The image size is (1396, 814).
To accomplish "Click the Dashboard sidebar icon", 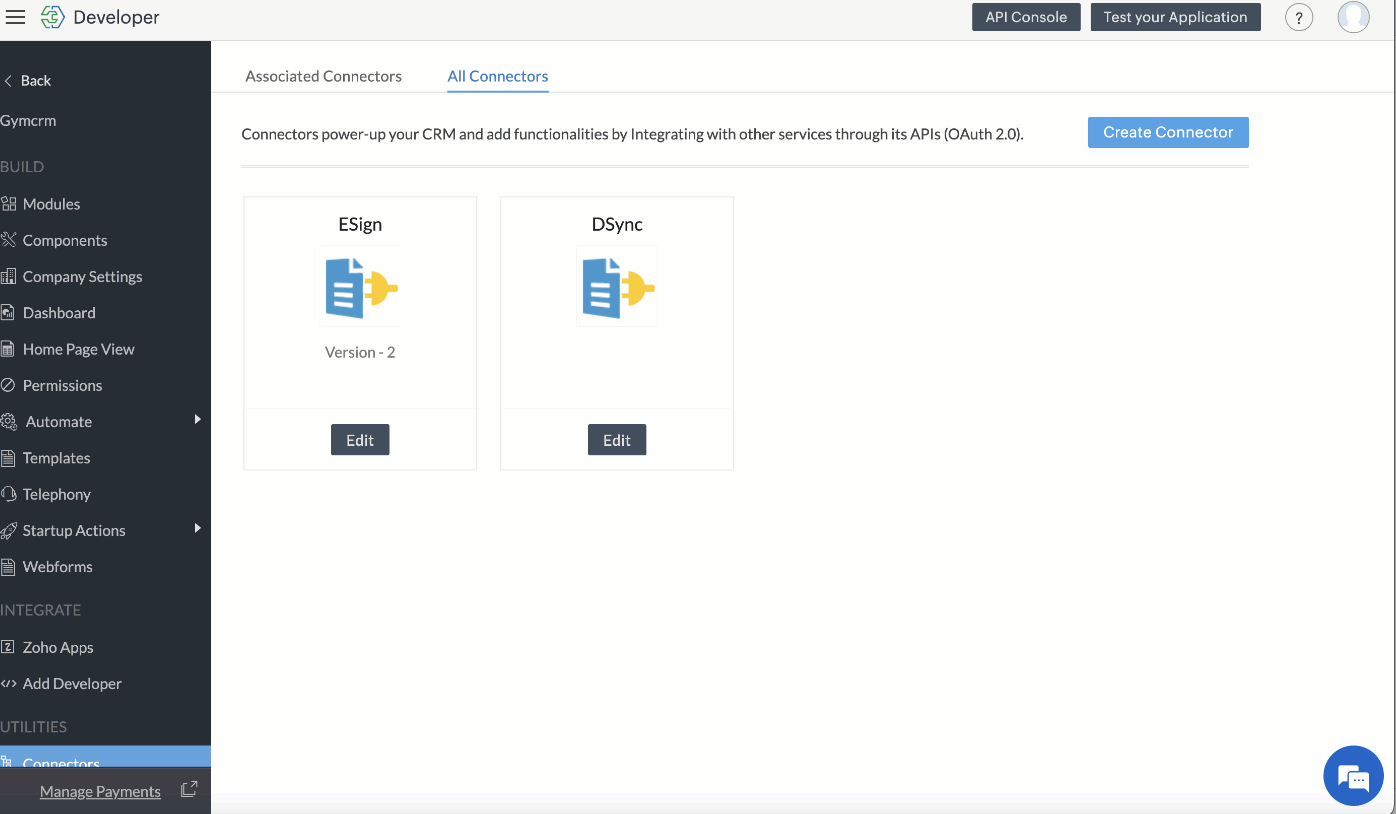I will pyautogui.click(x=8, y=313).
